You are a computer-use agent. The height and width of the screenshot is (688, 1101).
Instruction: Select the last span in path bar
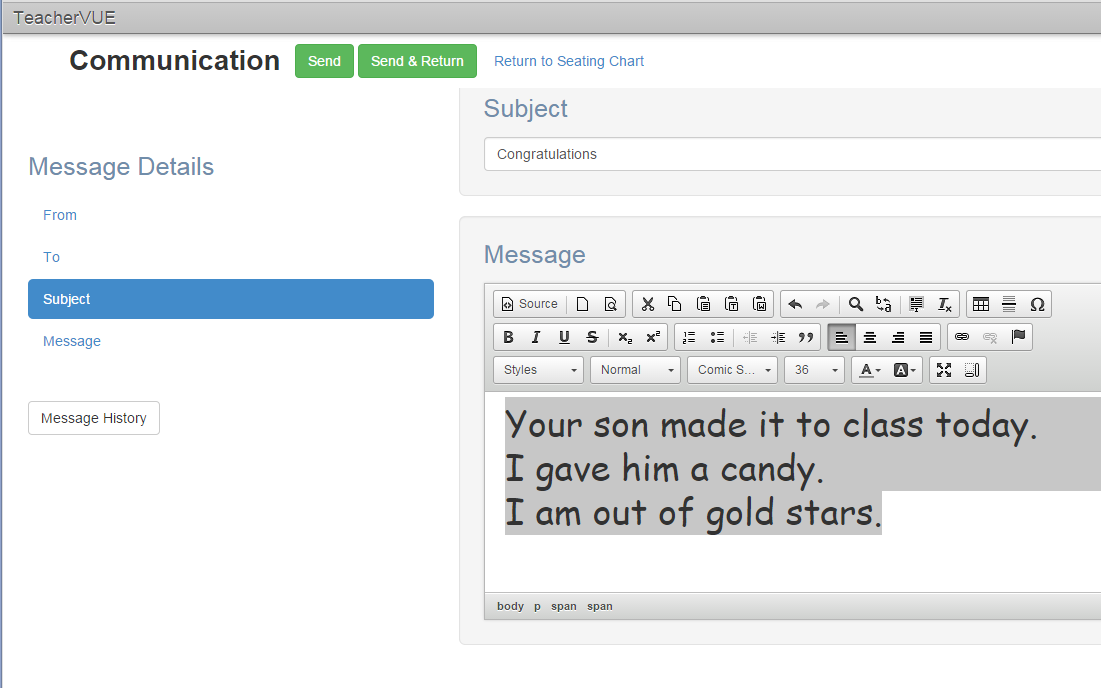pos(600,606)
